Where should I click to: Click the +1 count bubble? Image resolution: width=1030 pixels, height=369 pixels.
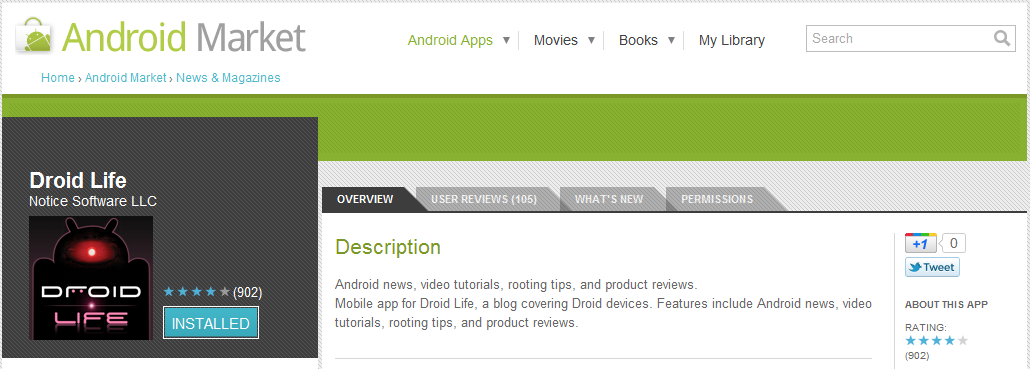(953, 244)
